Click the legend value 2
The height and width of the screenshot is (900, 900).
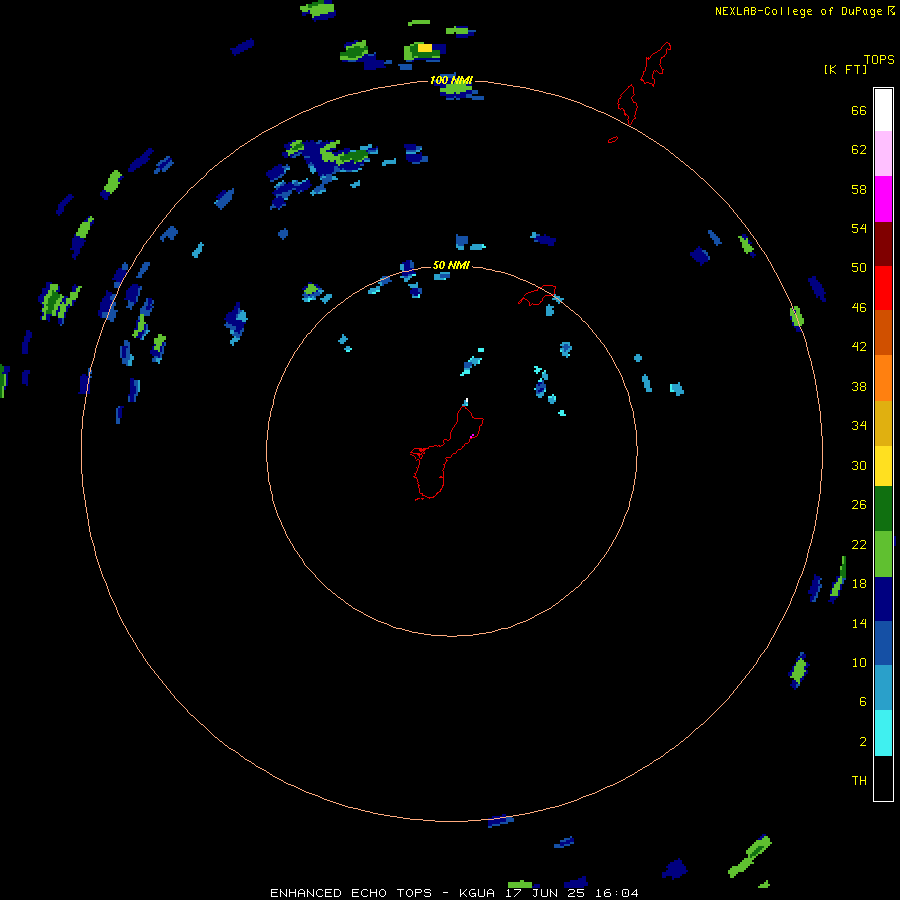[x=863, y=741]
